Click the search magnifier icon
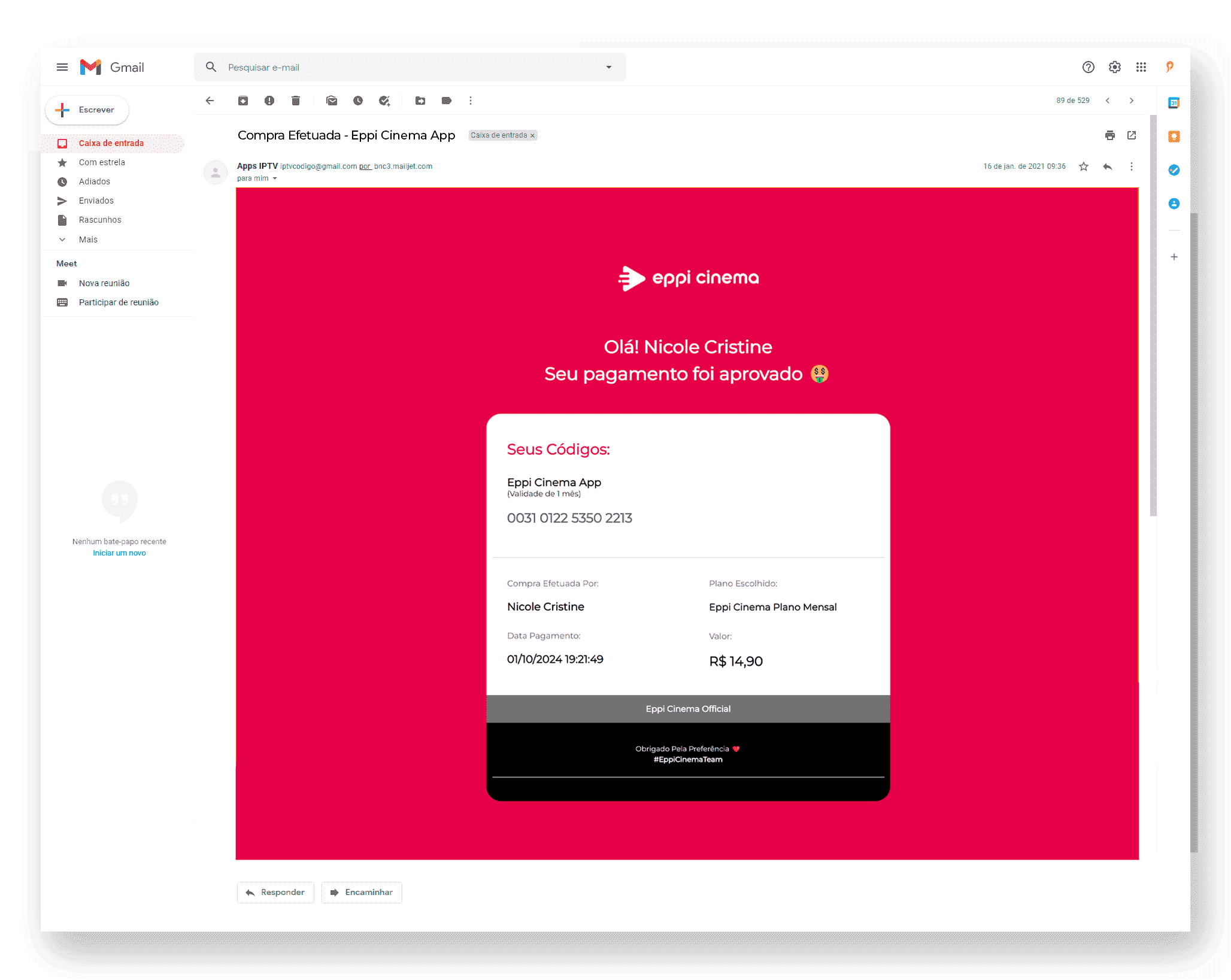1231x980 pixels. coord(211,67)
